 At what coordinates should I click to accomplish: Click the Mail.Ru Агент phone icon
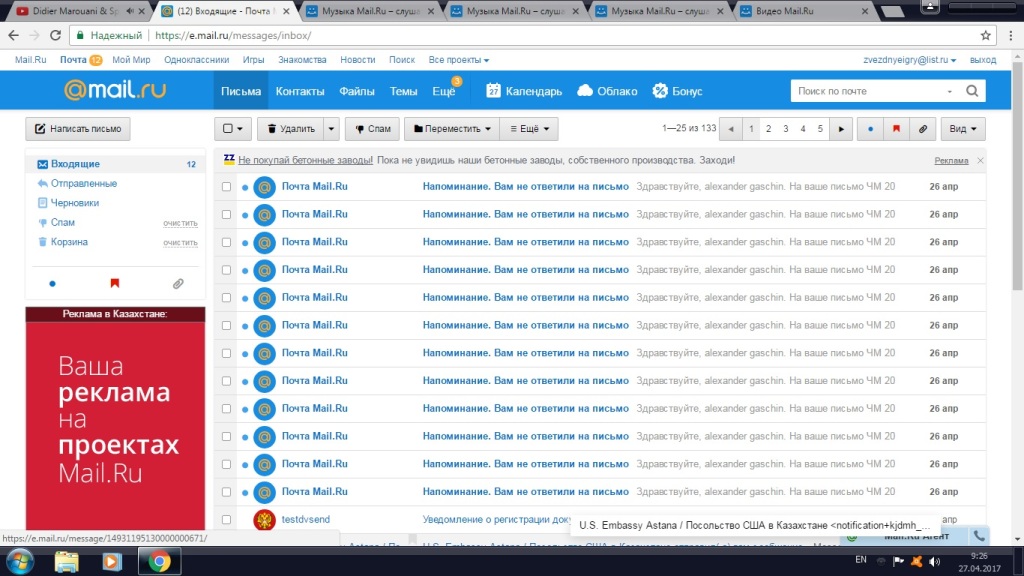point(979,536)
